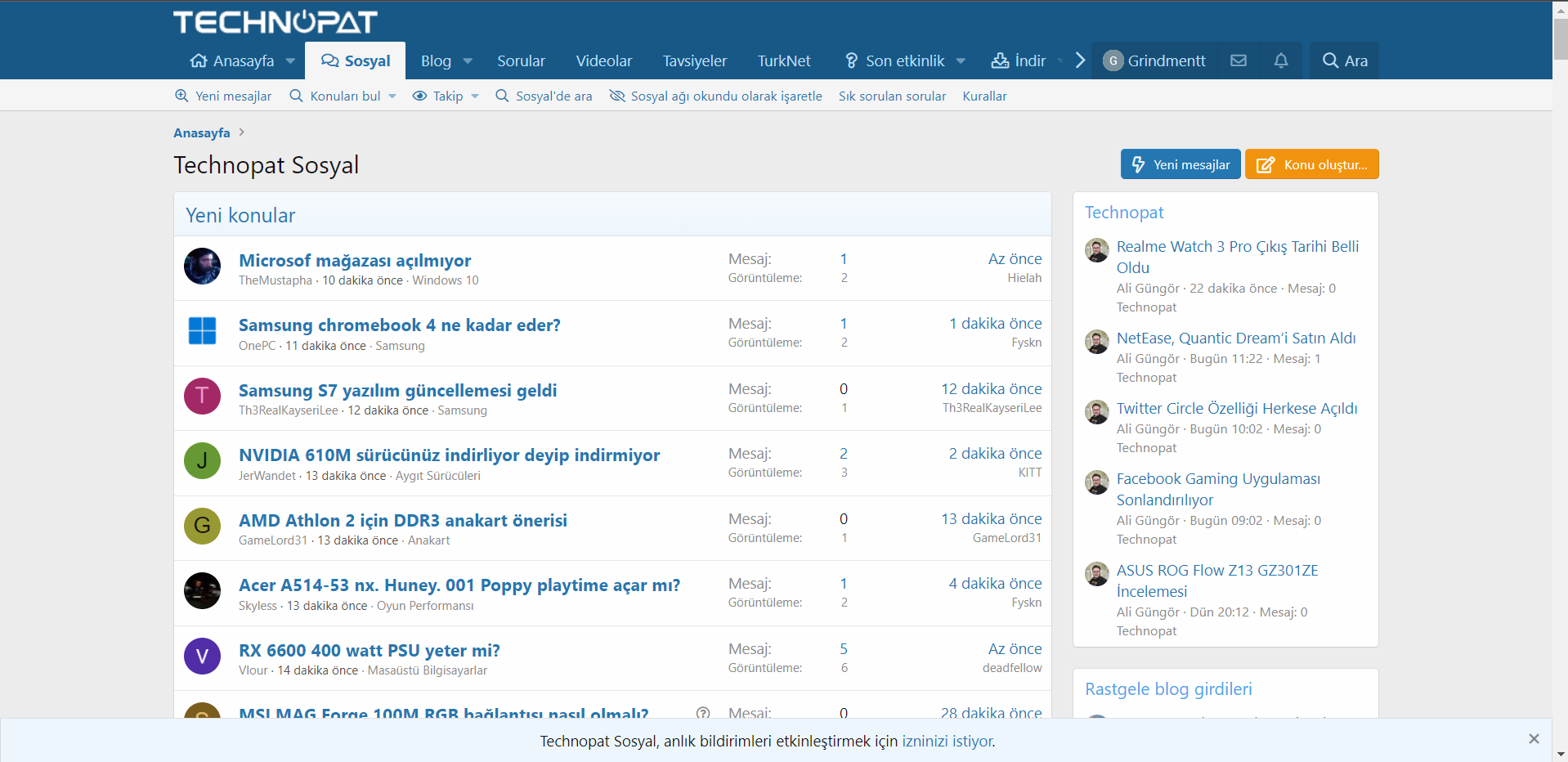
Task: Click Ali Güngör avatar beside Realme Watch article
Action: click(1097, 250)
